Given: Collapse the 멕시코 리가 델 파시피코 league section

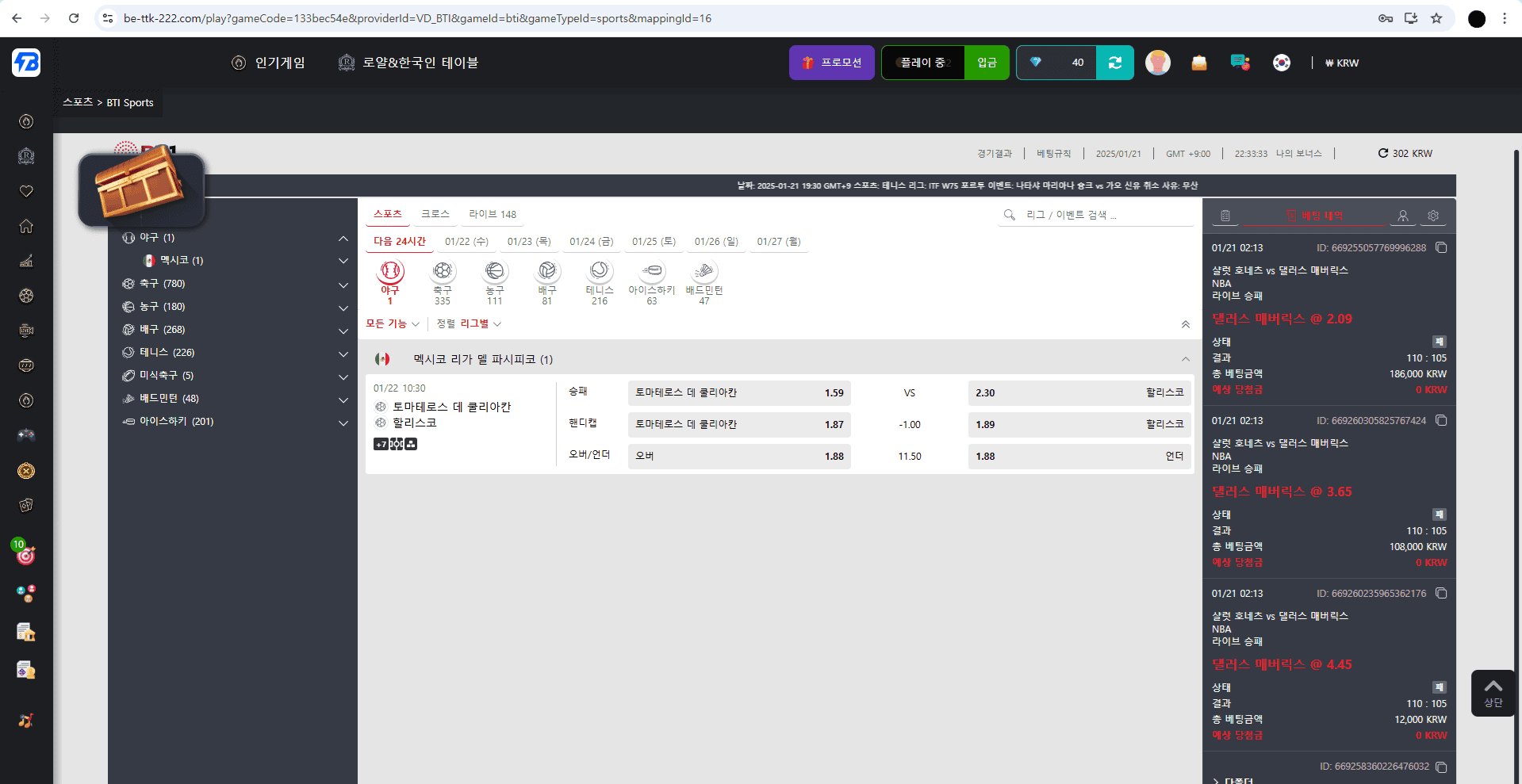Looking at the screenshot, I should click(x=1185, y=359).
